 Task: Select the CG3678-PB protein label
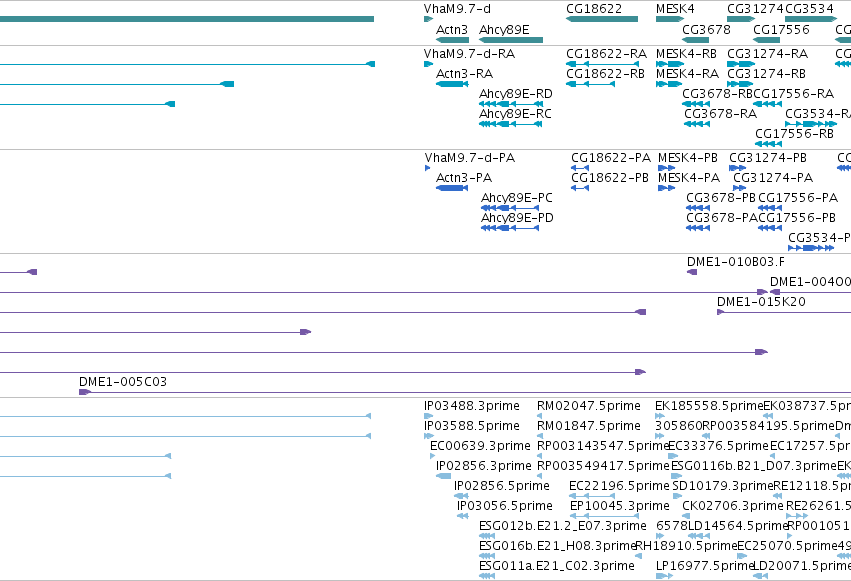click(721, 198)
